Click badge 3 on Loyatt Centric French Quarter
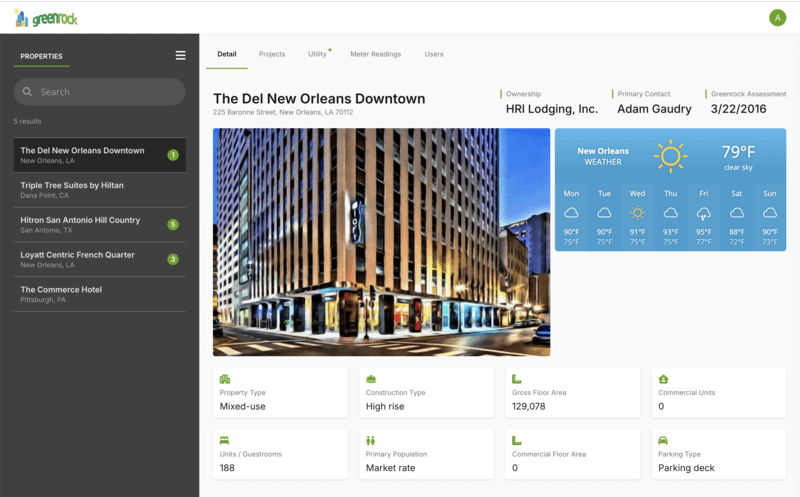 [x=173, y=259]
